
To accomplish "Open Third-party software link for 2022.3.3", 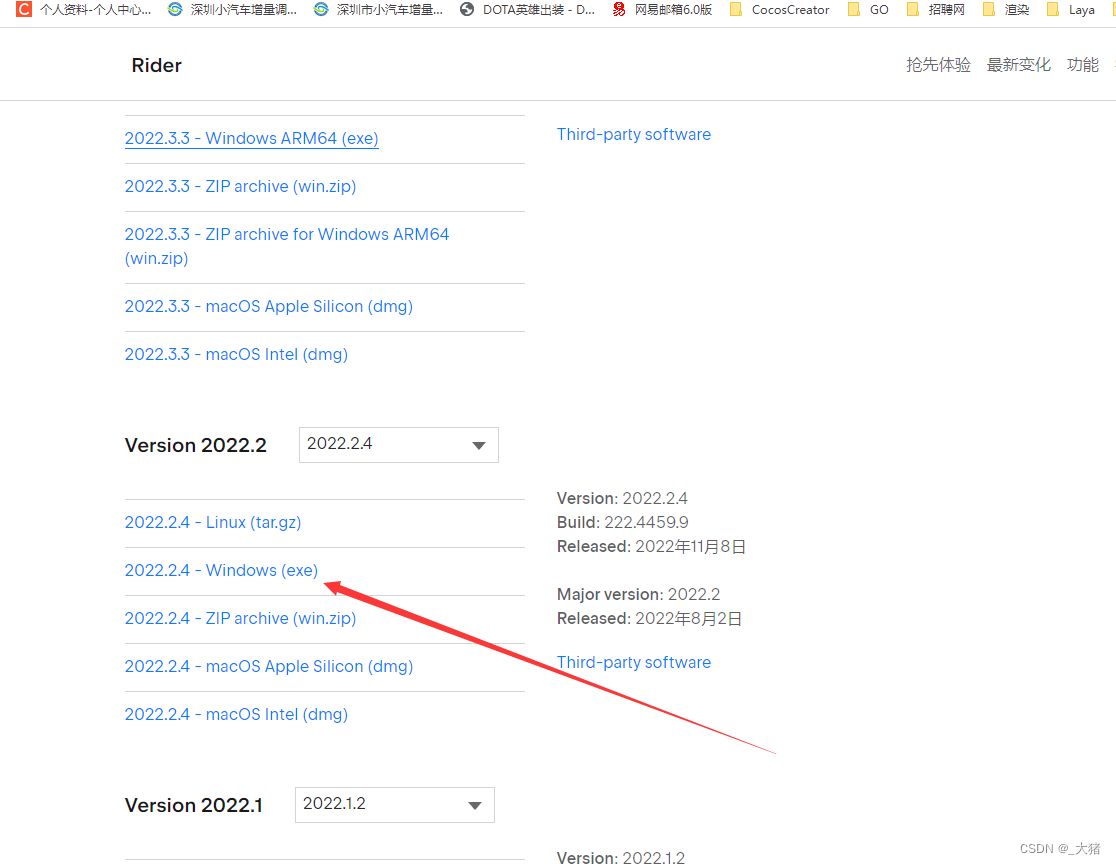I will [x=633, y=135].
